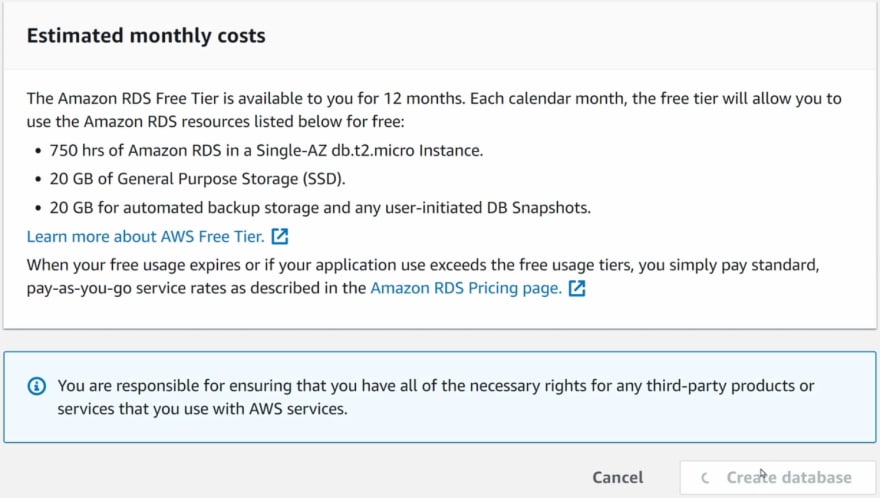Click the free usage expires paragraph
This screenshot has width=880, height=498.
point(423,276)
